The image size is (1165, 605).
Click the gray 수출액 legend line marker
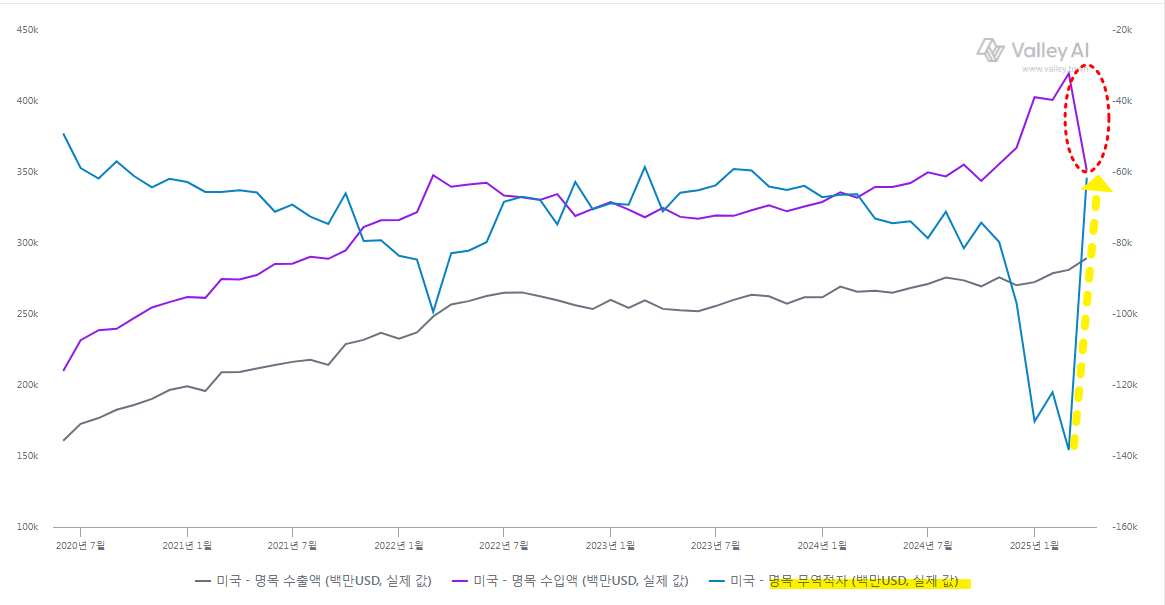coord(202,580)
